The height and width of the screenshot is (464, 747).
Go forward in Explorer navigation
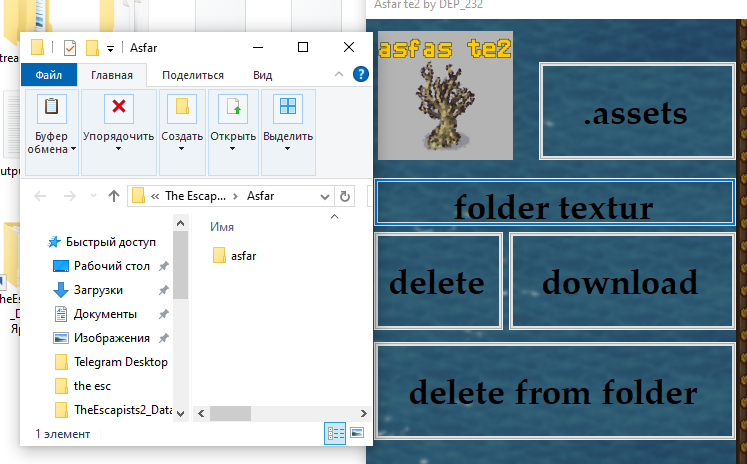(x=70, y=196)
